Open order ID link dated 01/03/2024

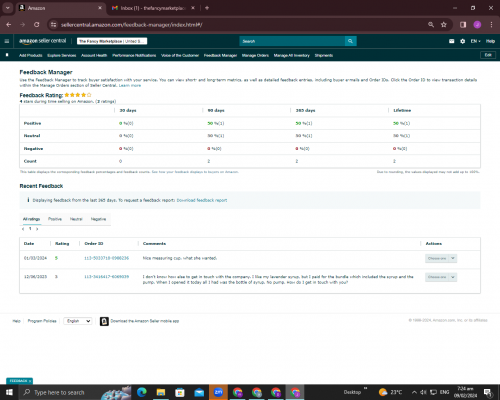pyautogui.click(x=106, y=258)
